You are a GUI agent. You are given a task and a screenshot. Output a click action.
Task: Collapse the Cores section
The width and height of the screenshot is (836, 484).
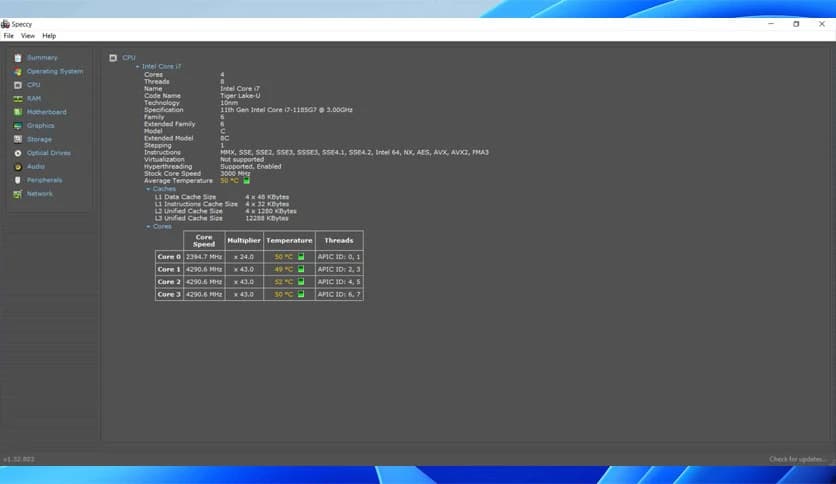pos(148,227)
